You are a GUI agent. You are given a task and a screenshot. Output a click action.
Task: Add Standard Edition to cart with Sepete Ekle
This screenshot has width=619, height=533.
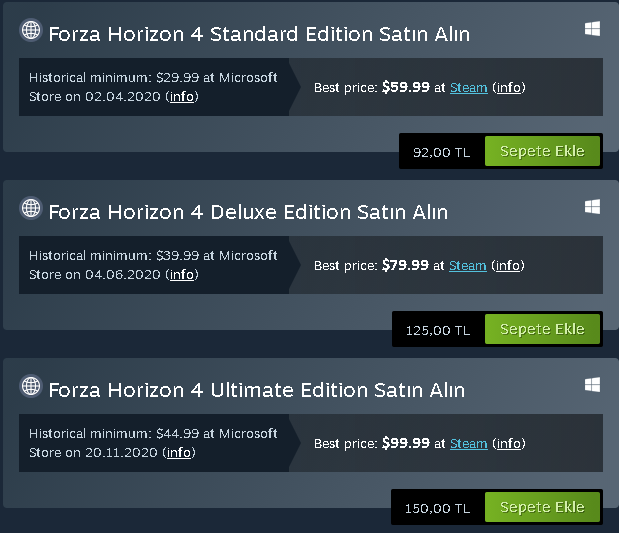click(x=542, y=151)
